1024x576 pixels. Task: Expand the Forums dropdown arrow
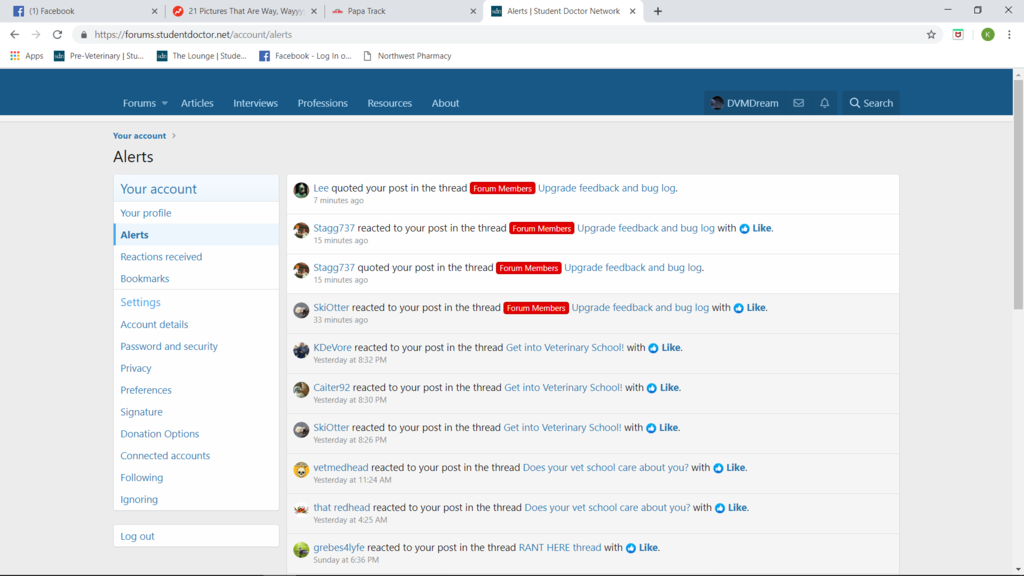click(165, 103)
